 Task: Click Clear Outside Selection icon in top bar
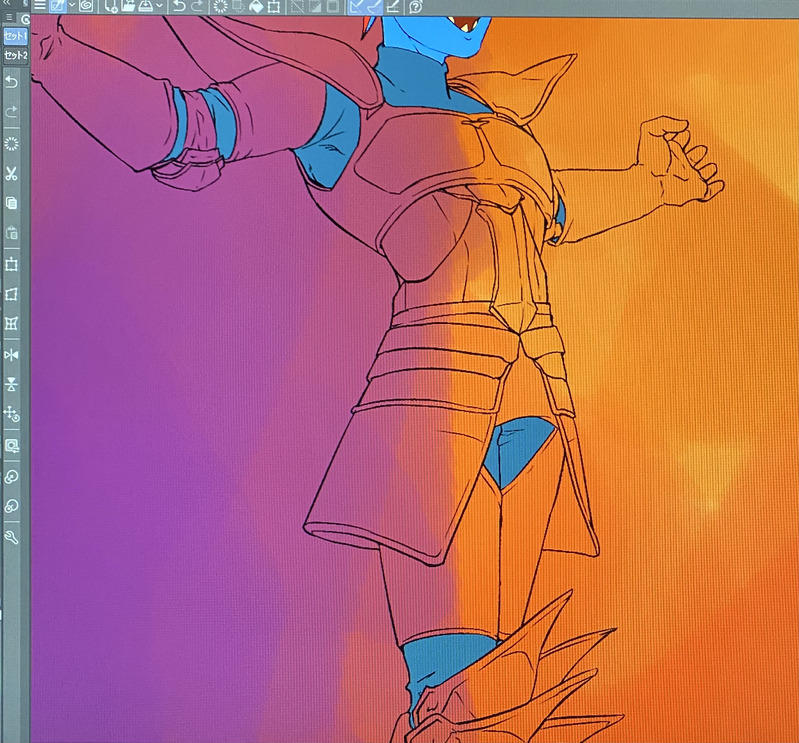click(238, 7)
